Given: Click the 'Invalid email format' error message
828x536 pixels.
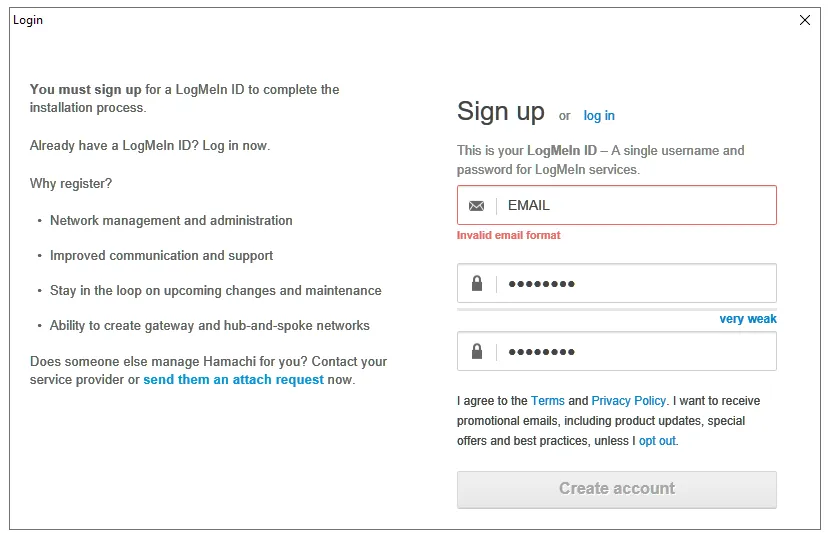Looking at the screenshot, I should (509, 236).
